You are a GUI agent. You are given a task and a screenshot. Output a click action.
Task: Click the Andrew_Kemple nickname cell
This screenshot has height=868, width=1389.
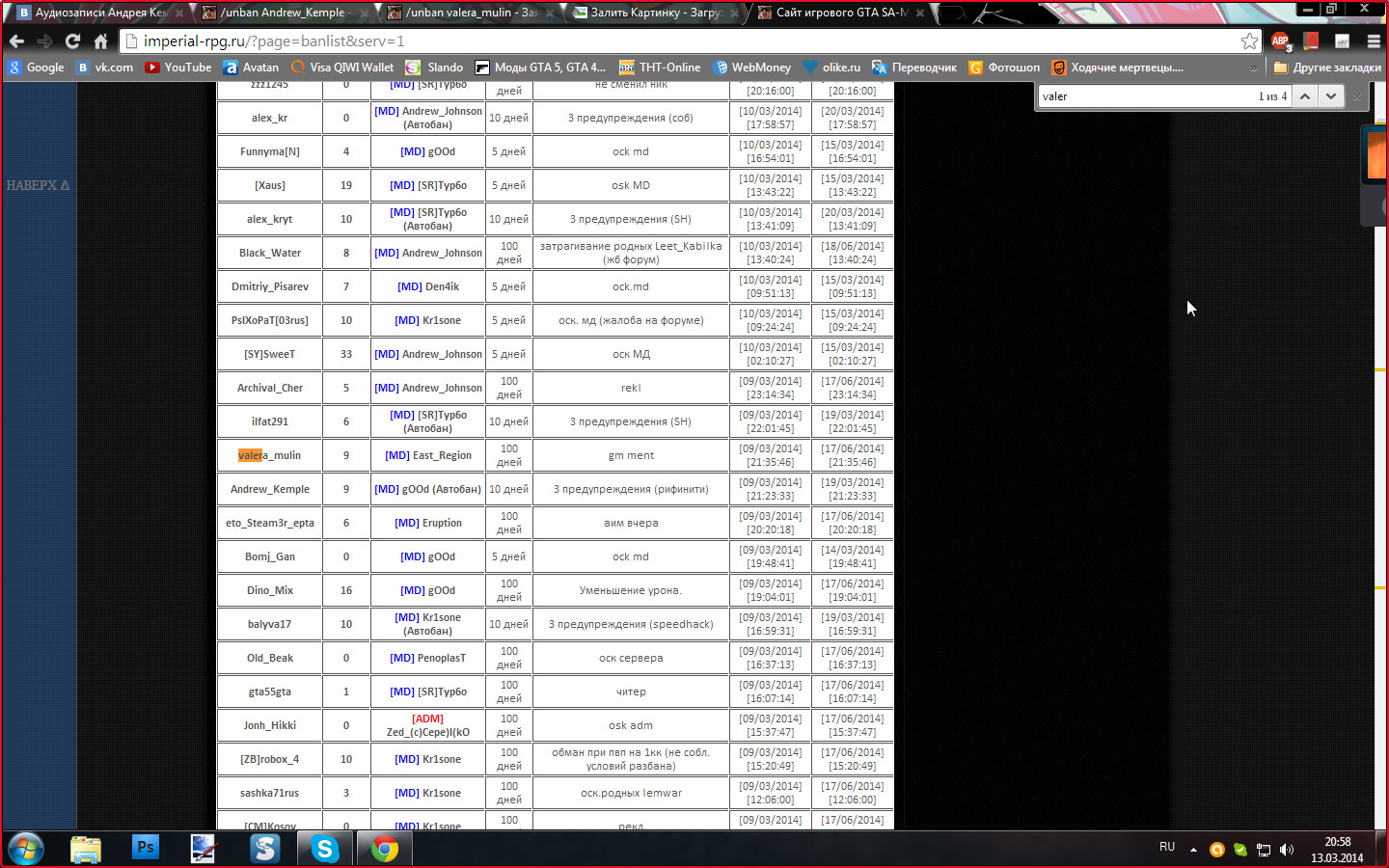(x=269, y=489)
